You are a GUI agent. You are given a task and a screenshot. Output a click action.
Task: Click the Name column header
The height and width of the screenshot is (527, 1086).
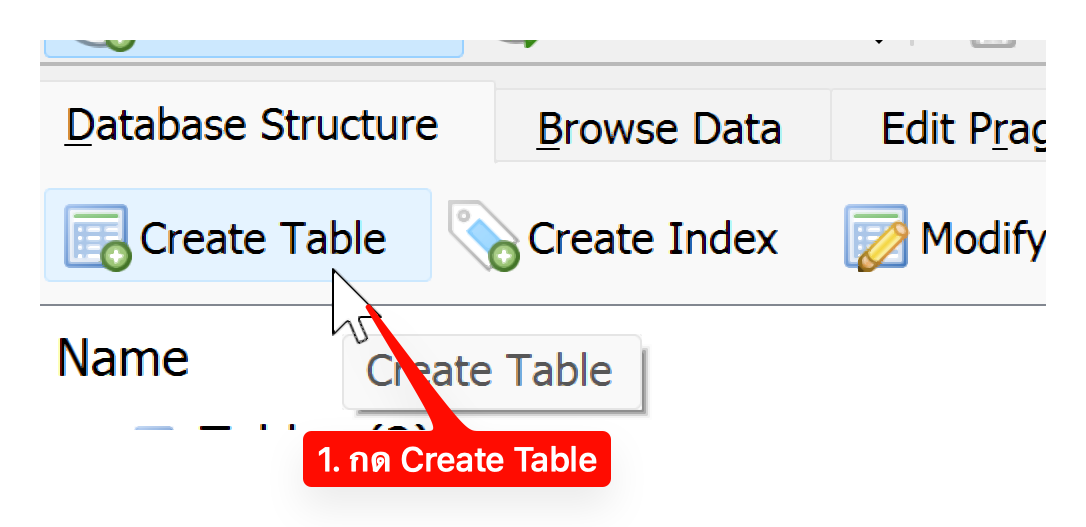click(123, 357)
